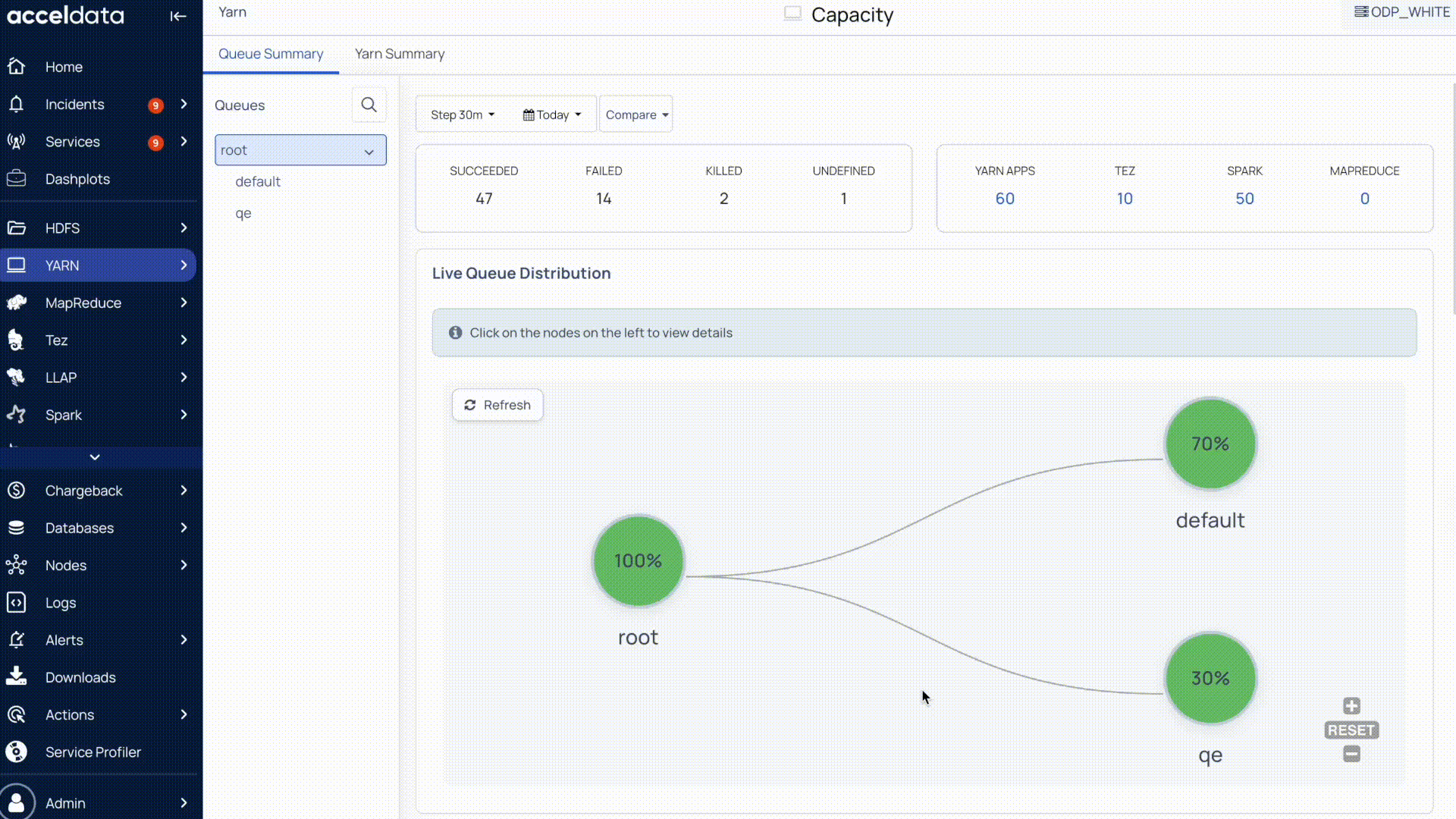Click the RESET zoom button
Screen dimensions: 1456x819
coord(1351,730)
